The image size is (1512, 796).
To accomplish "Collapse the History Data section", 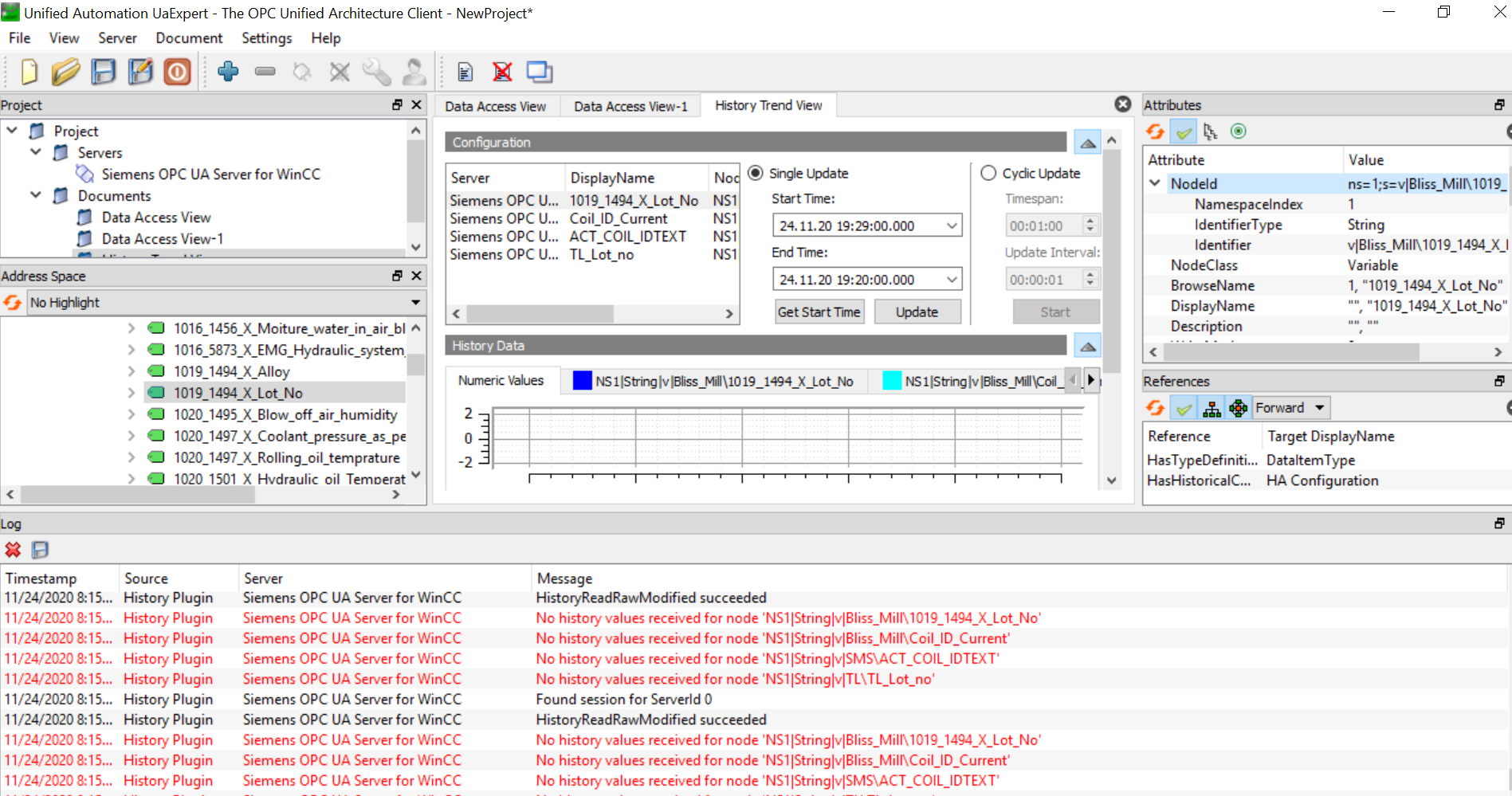I will coord(1088,346).
